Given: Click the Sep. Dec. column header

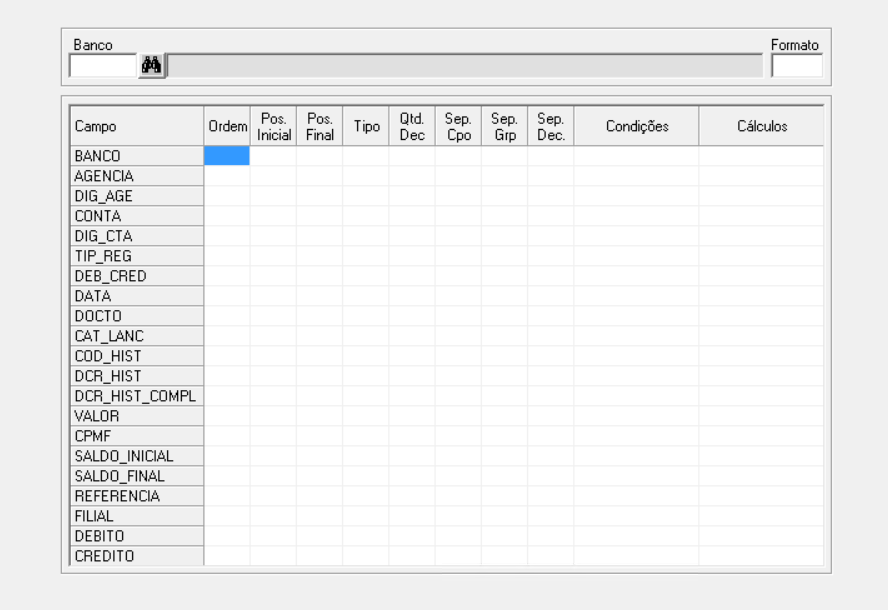Looking at the screenshot, I should point(550,126).
